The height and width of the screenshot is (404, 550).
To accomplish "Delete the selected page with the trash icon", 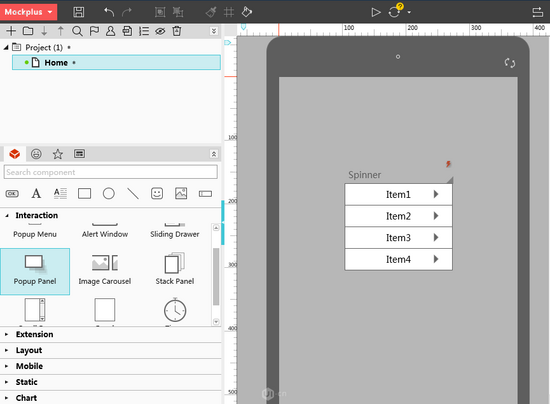I will (x=177, y=31).
